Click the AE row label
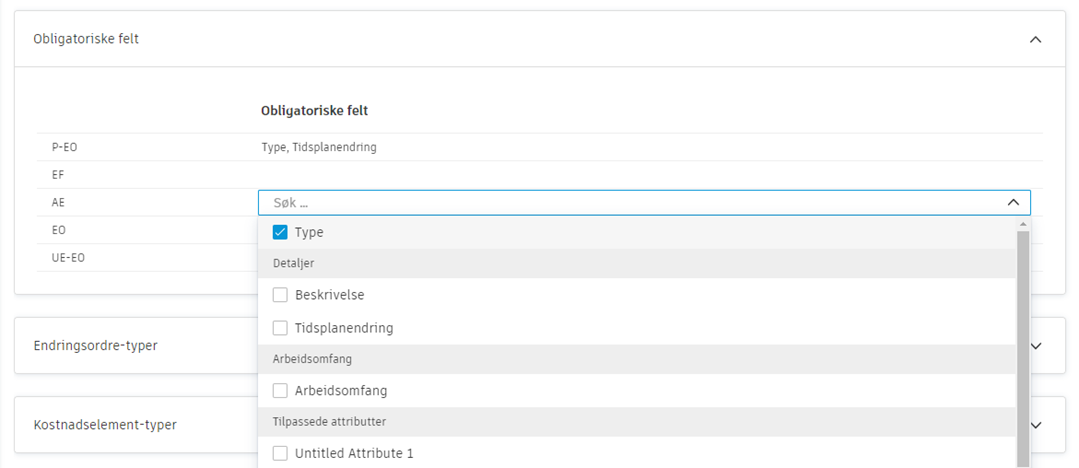The width and height of the screenshot is (1079, 468). coord(58,203)
